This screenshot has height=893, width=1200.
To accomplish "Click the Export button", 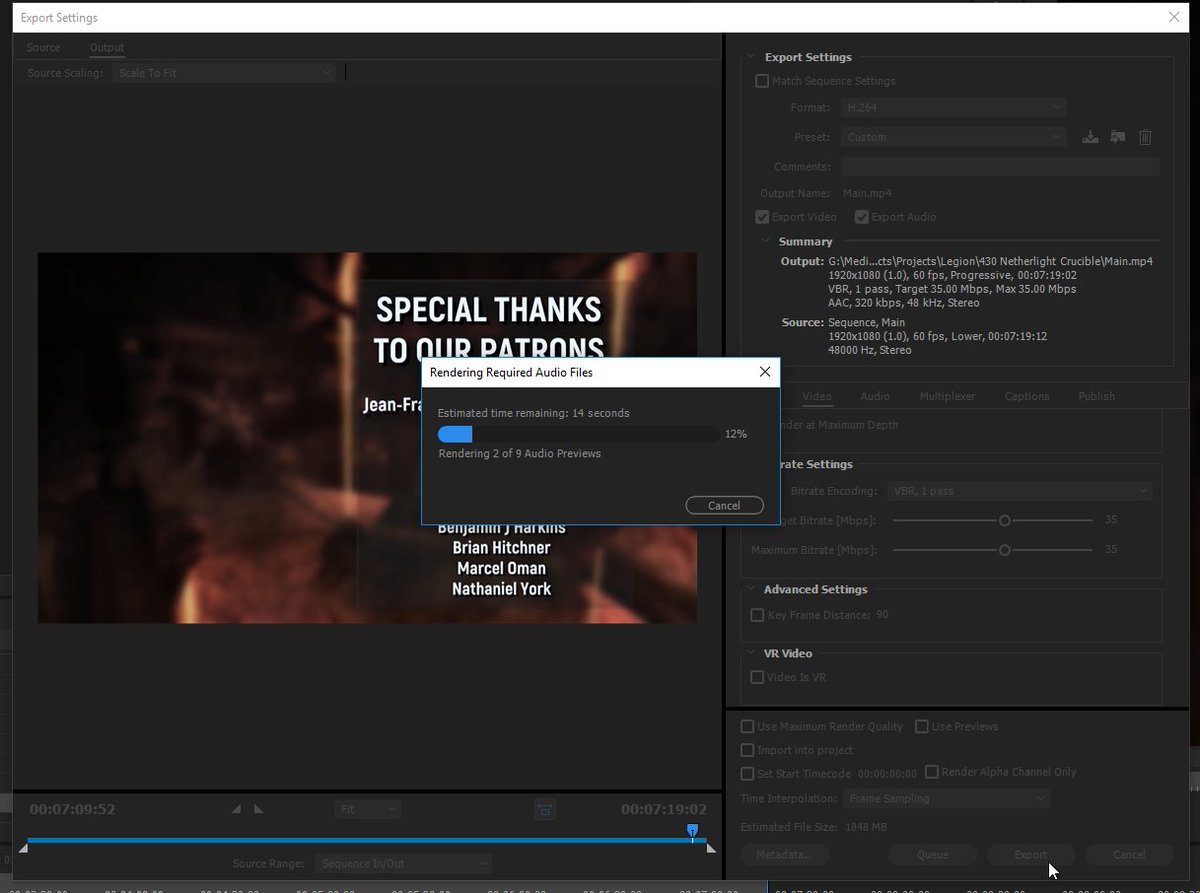I will 1031,855.
